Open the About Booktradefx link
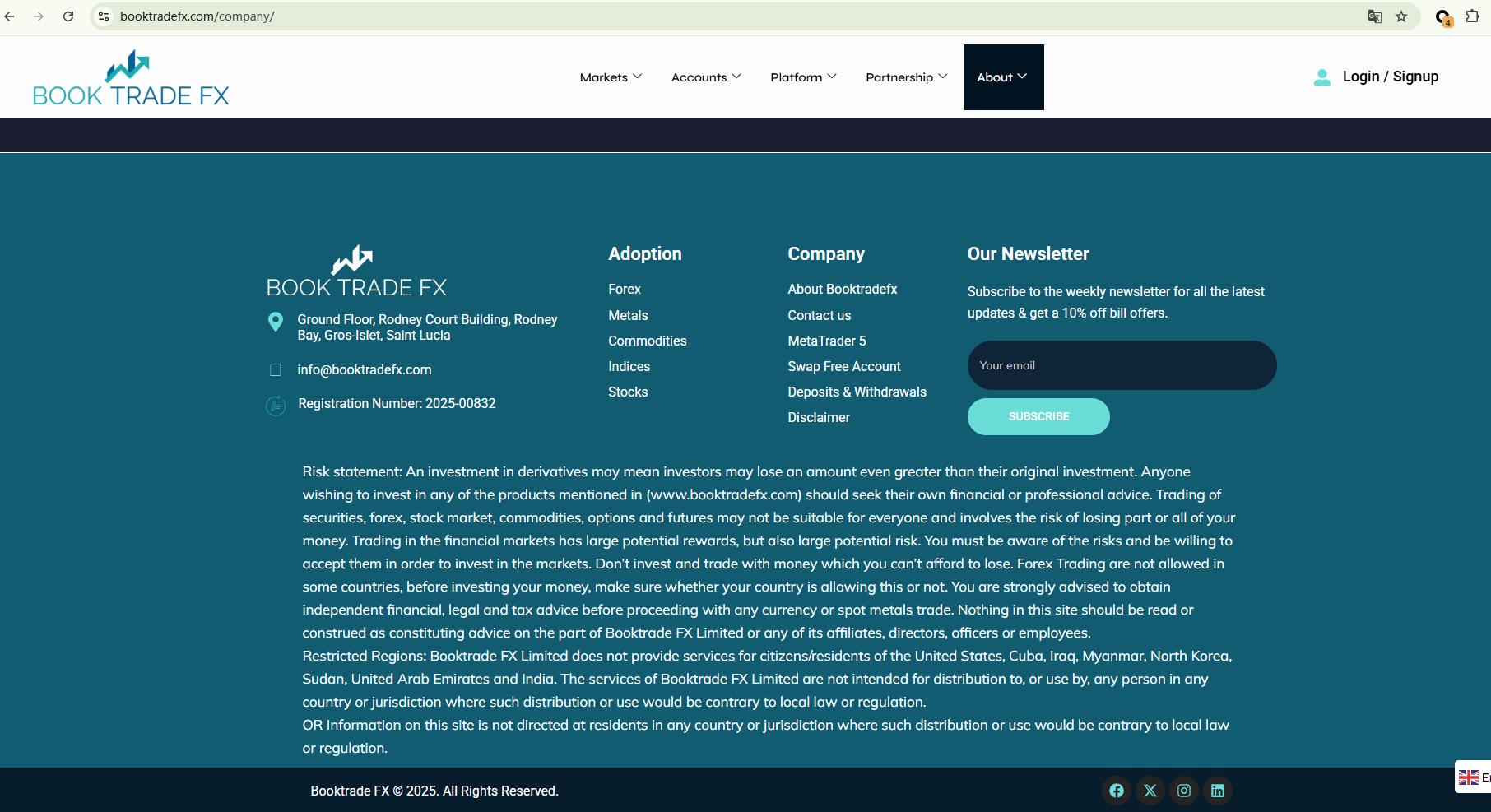This screenshot has width=1491, height=812. [843, 290]
